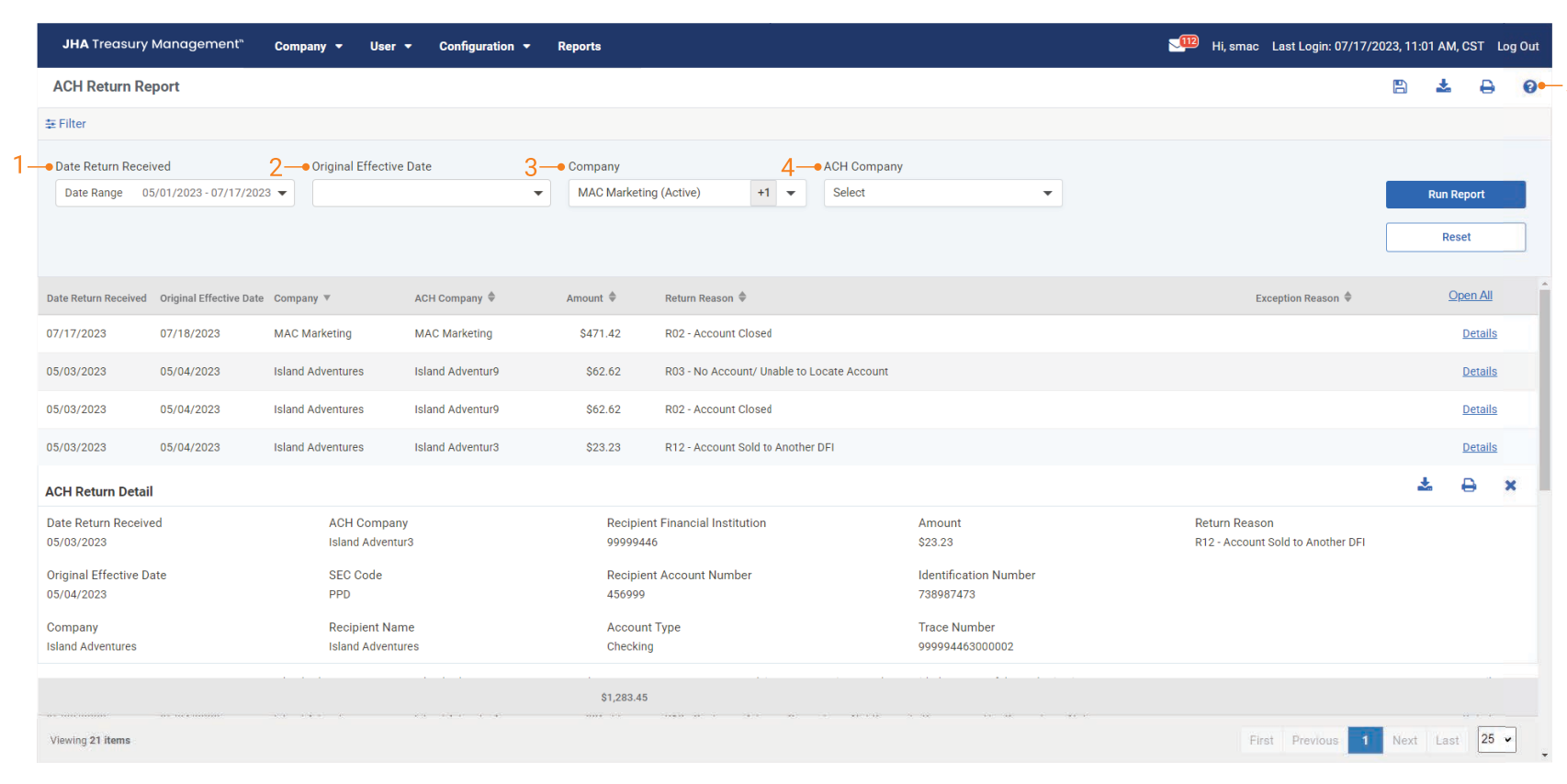The image size is (1567, 784).
Task: Open the help question mark icon
Action: [x=1529, y=86]
